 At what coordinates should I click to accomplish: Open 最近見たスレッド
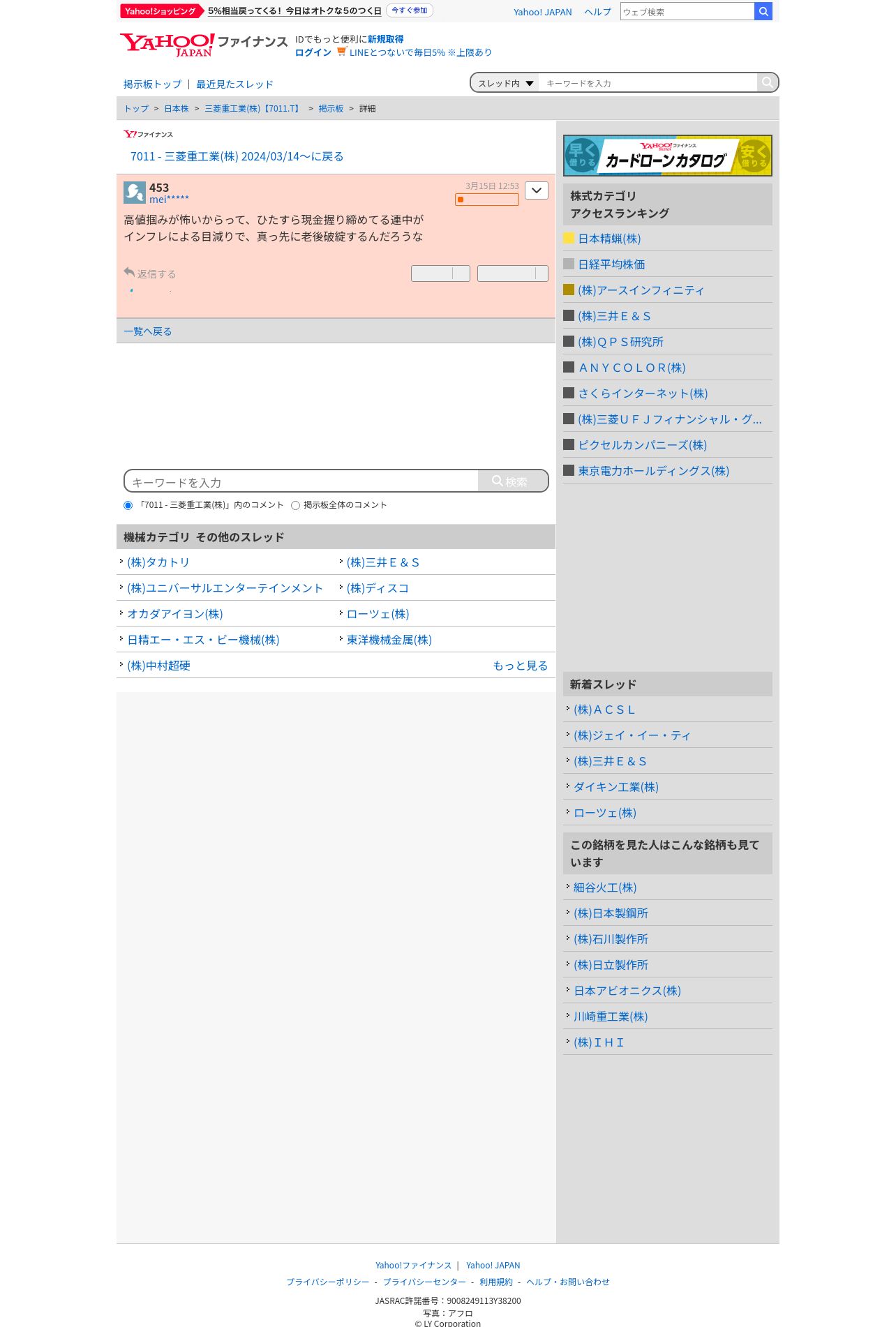(x=234, y=84)
